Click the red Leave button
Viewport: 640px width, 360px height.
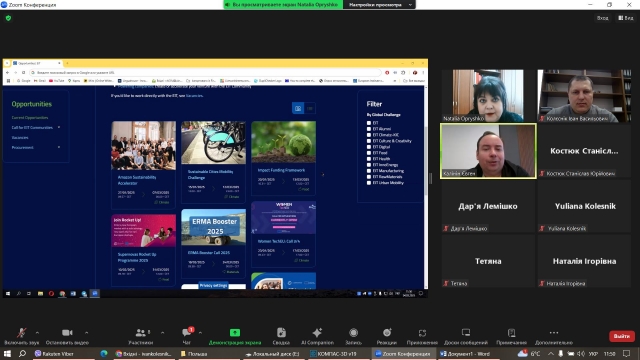[x=622, y=336]
